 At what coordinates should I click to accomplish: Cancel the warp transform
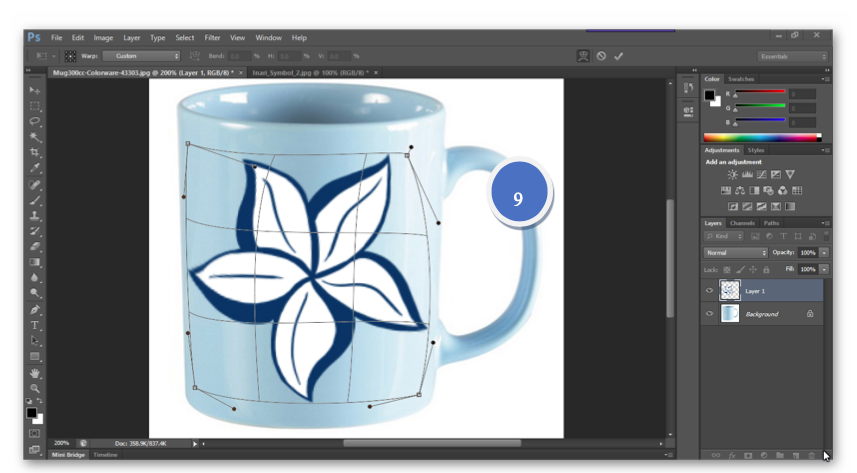(602, 56)
